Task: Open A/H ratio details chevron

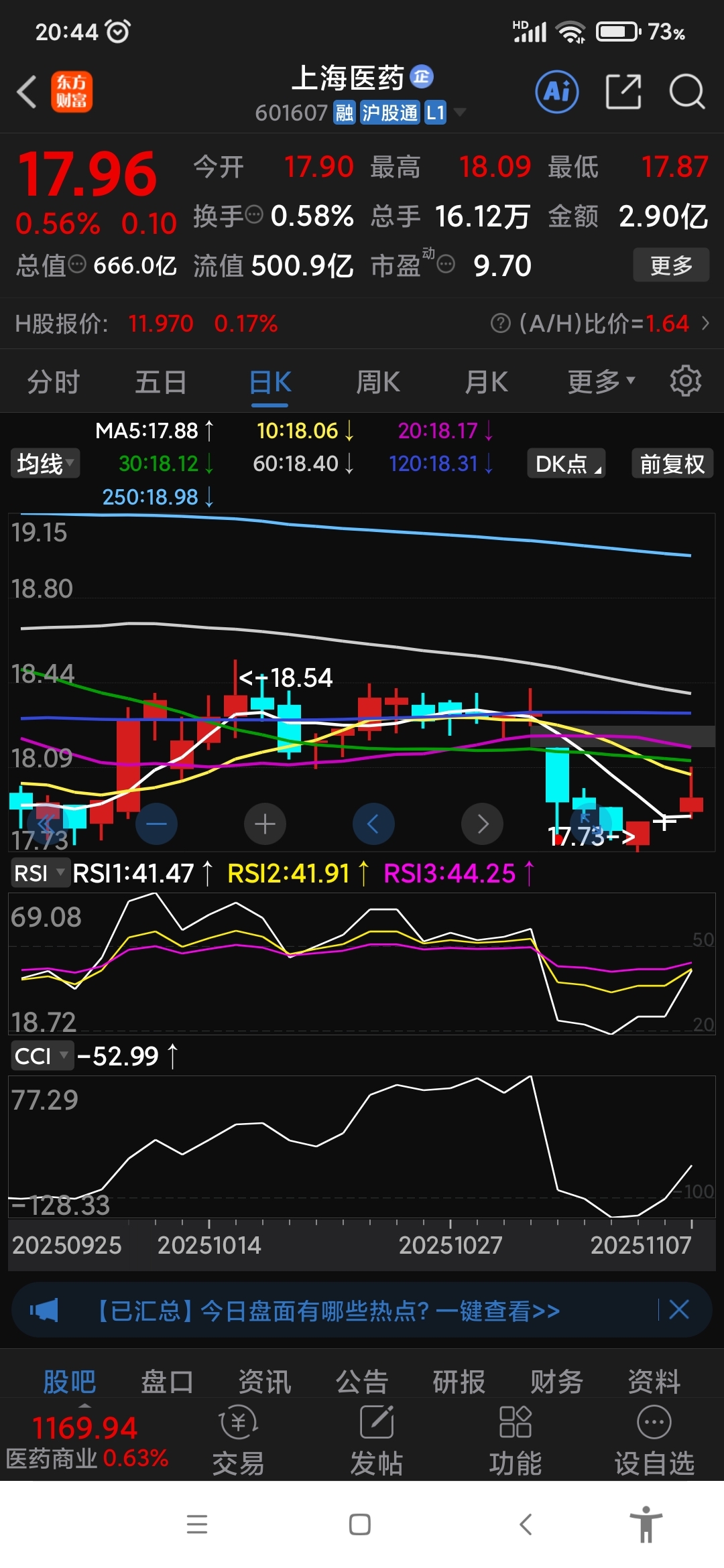Action: (705, 324)
